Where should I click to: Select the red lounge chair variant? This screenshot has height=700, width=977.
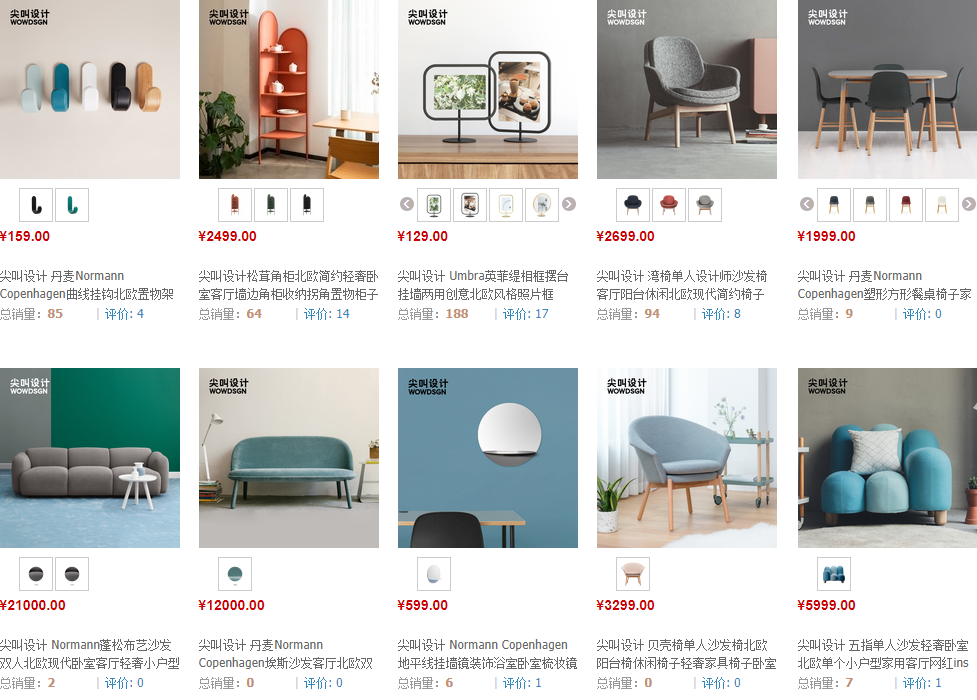coord(669,205)
